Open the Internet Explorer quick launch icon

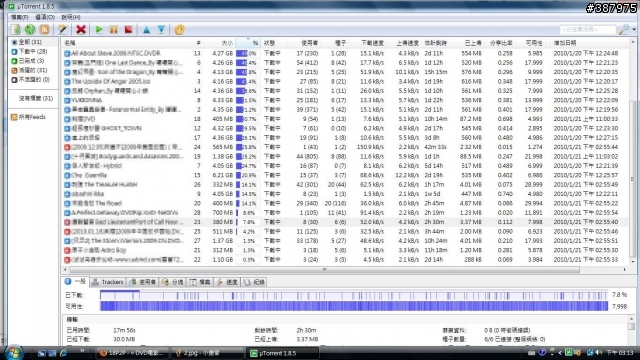[x=63, y=353]
